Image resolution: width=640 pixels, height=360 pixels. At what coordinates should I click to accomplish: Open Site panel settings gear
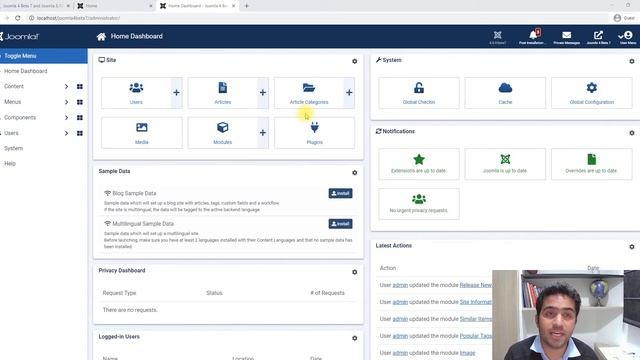[354, 61]
